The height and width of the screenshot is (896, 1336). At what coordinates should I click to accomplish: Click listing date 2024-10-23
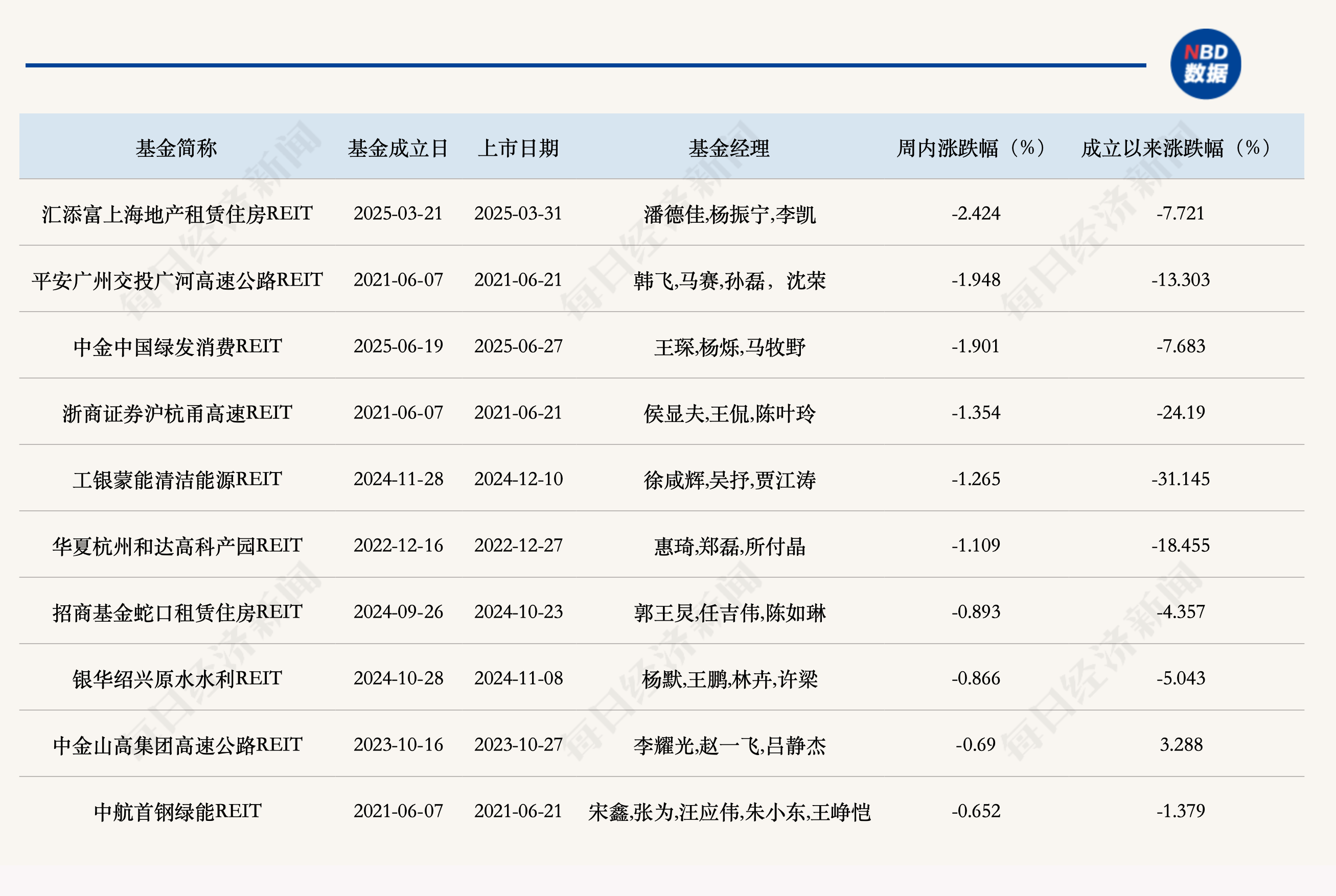click(x=518, y=611)
